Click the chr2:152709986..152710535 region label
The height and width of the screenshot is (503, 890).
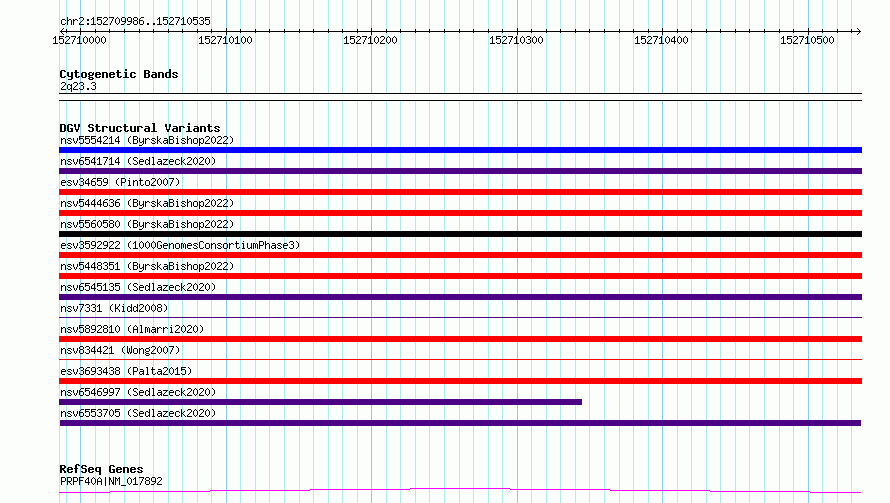tap(135, 21)
